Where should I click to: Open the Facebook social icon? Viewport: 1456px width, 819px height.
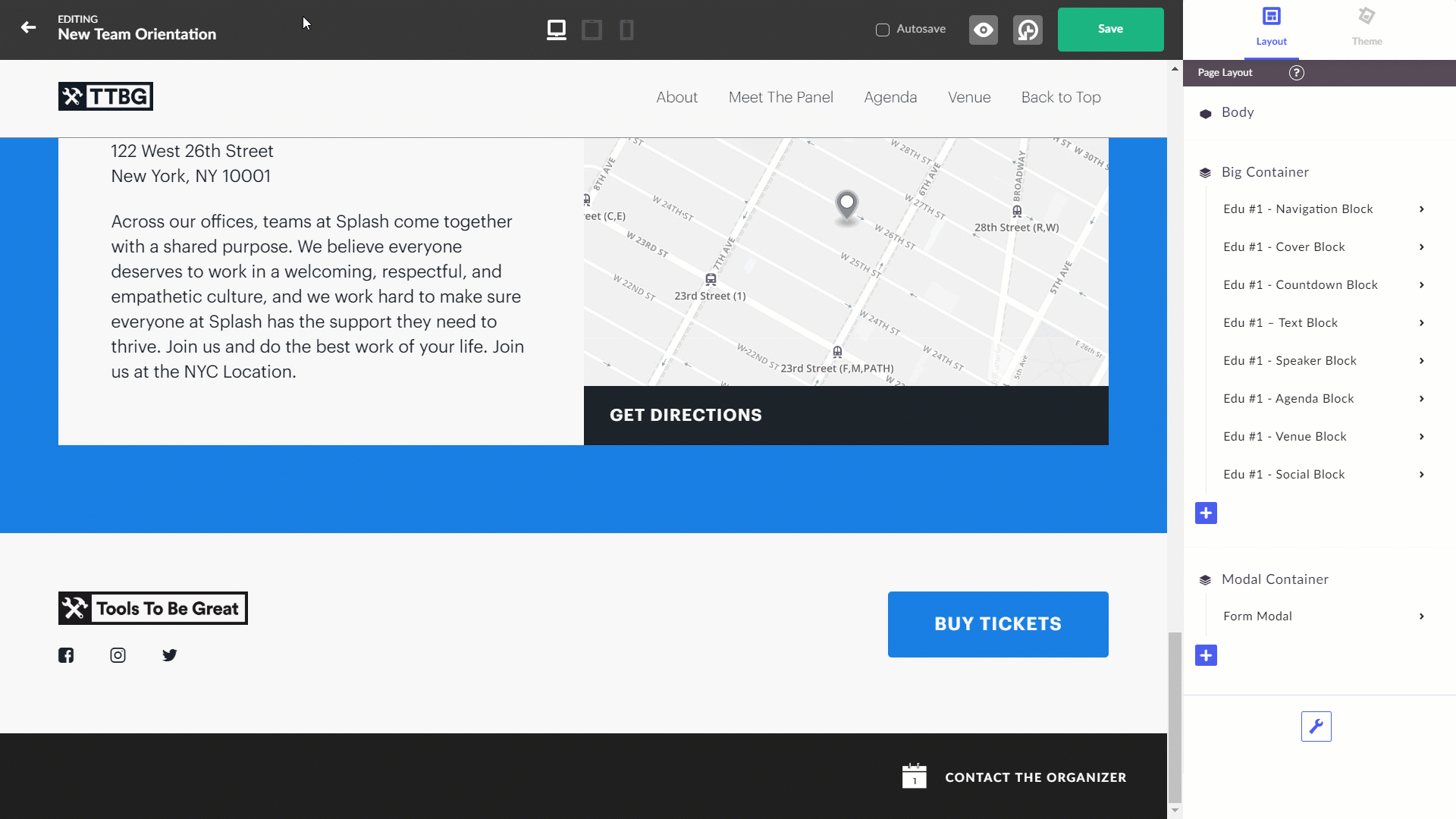tap(66, 655)
